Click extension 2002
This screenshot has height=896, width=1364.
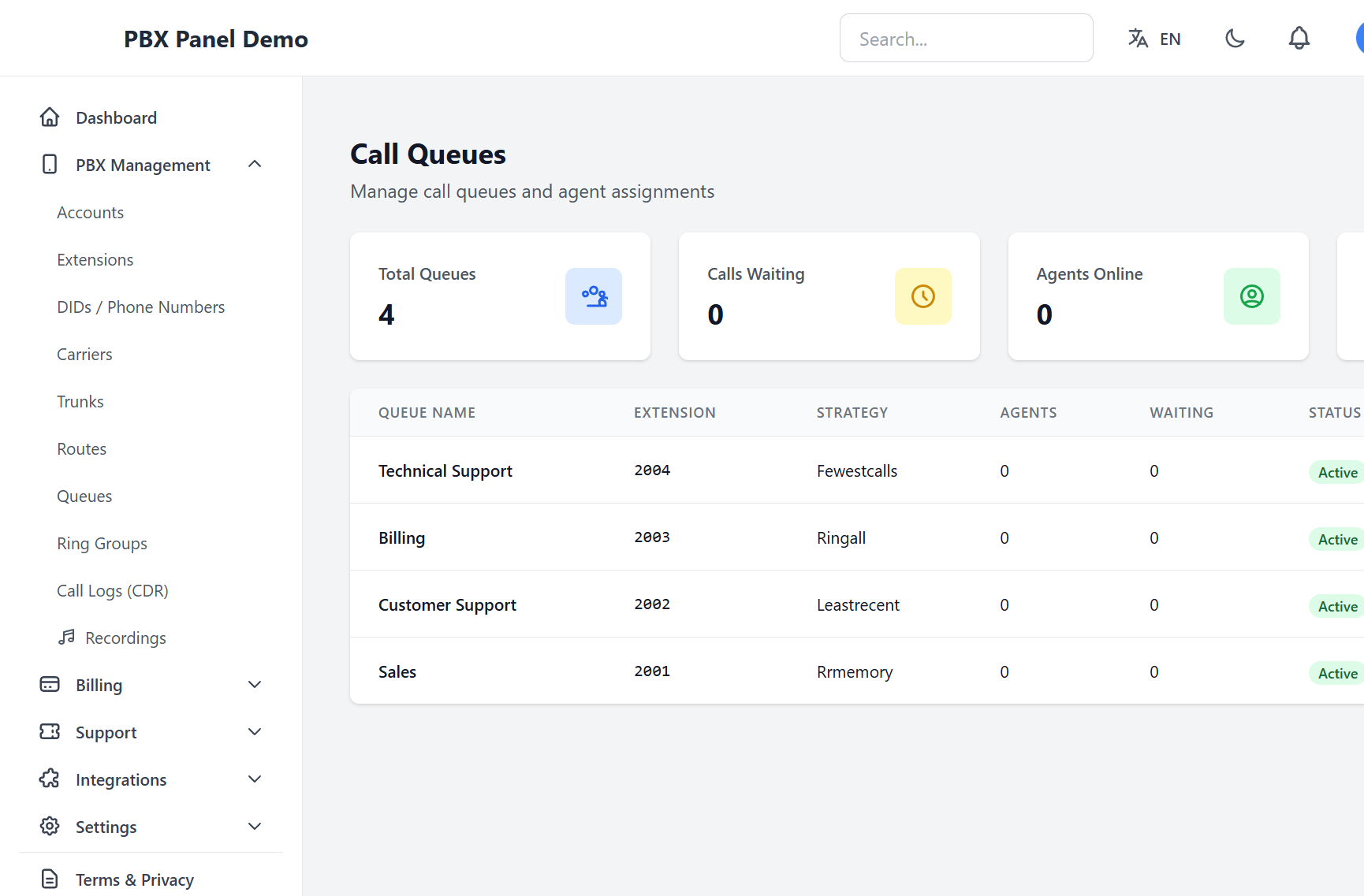[x=652, y=604]
